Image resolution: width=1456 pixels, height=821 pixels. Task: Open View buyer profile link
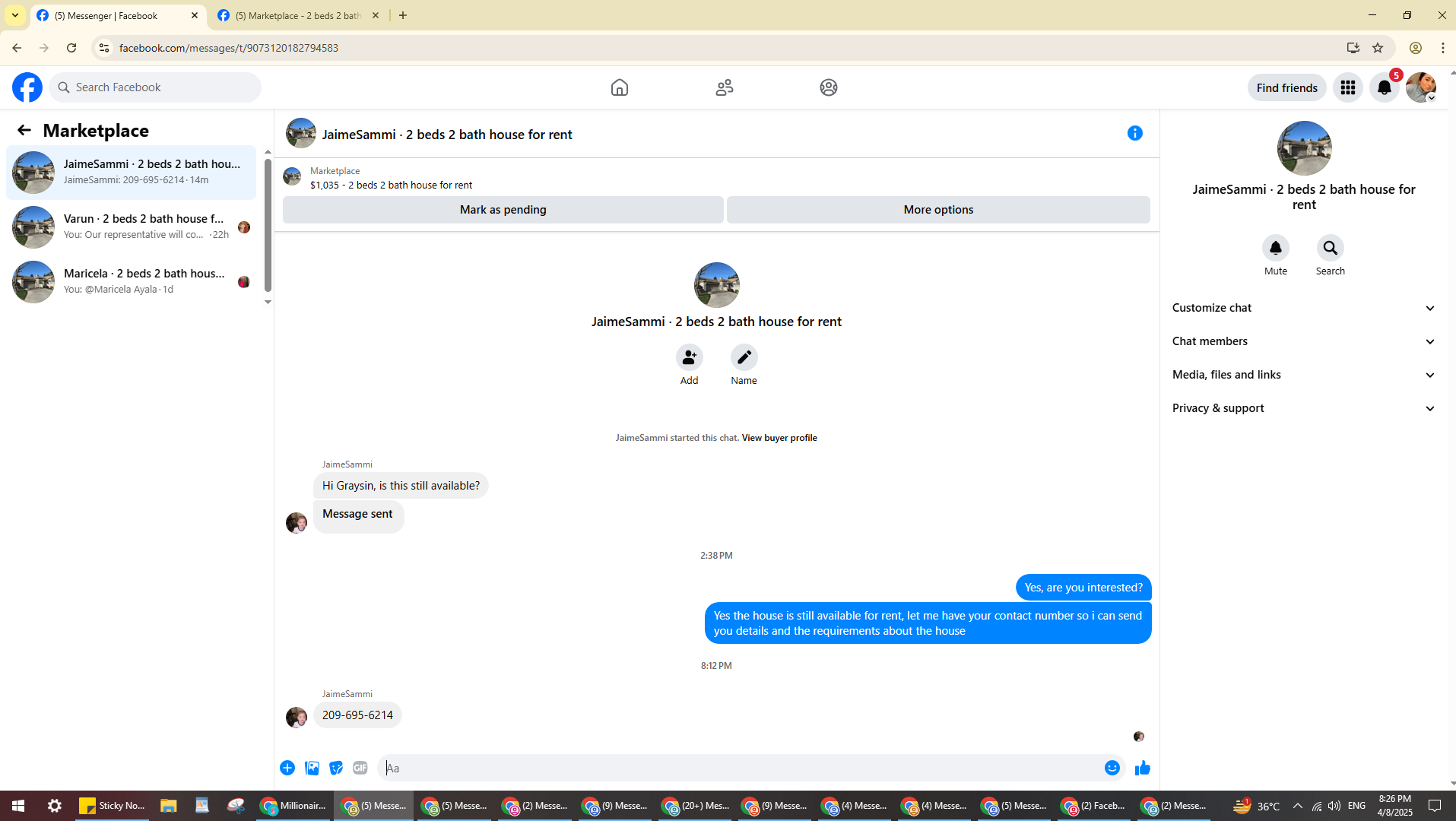point(779,438)
